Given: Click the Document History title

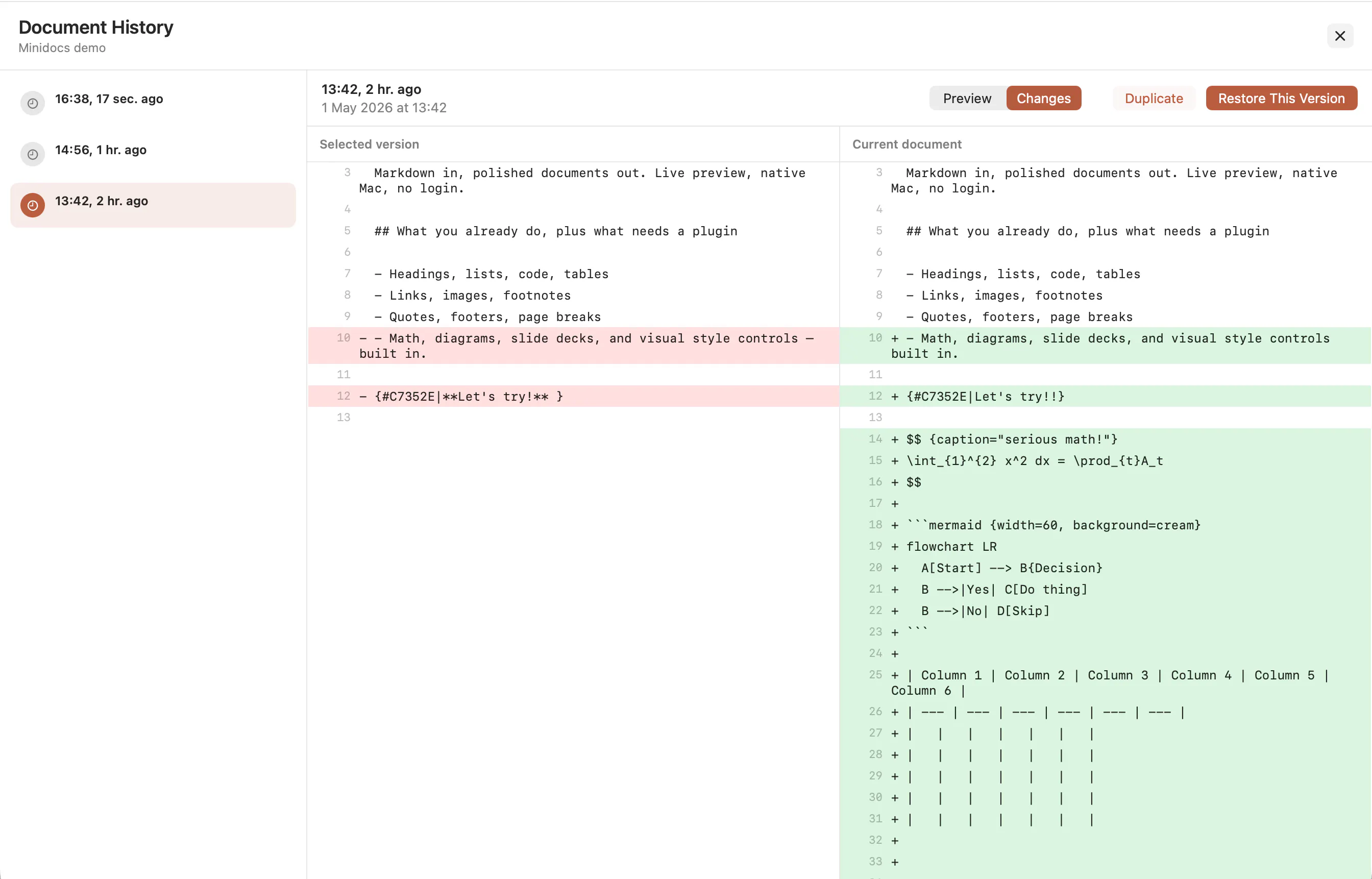Looking at the screenshot, I should [96, 27].
